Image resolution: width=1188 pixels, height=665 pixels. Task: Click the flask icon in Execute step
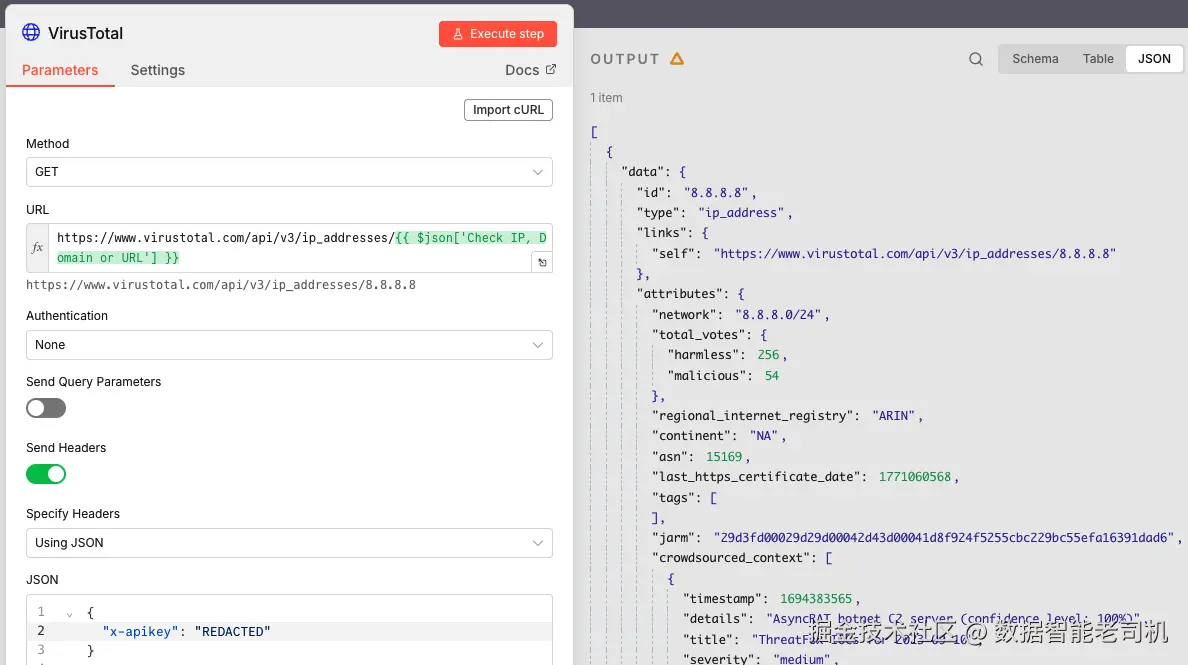[x=458, y=34]
